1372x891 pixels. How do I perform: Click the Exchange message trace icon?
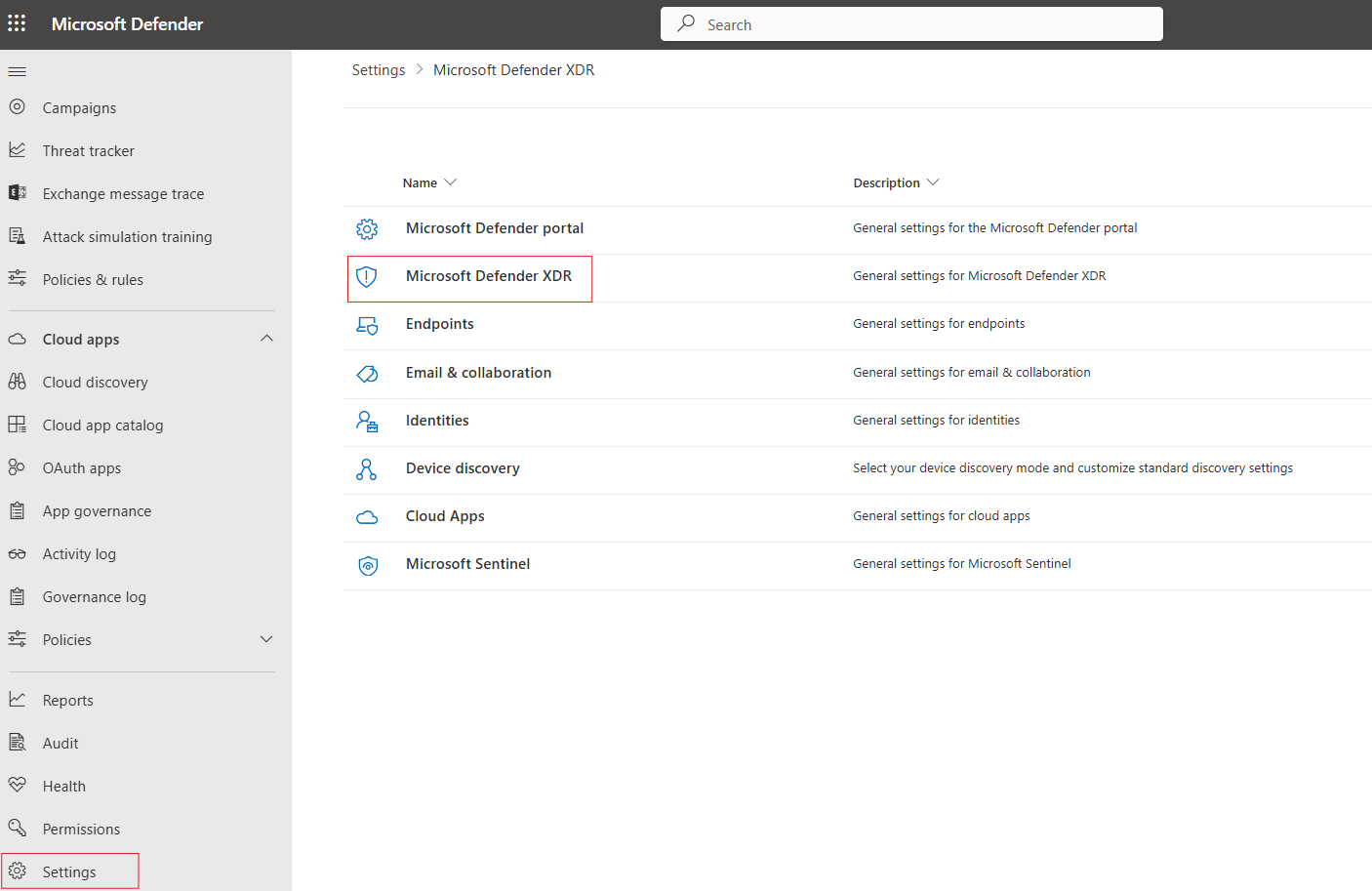[17, 193]
